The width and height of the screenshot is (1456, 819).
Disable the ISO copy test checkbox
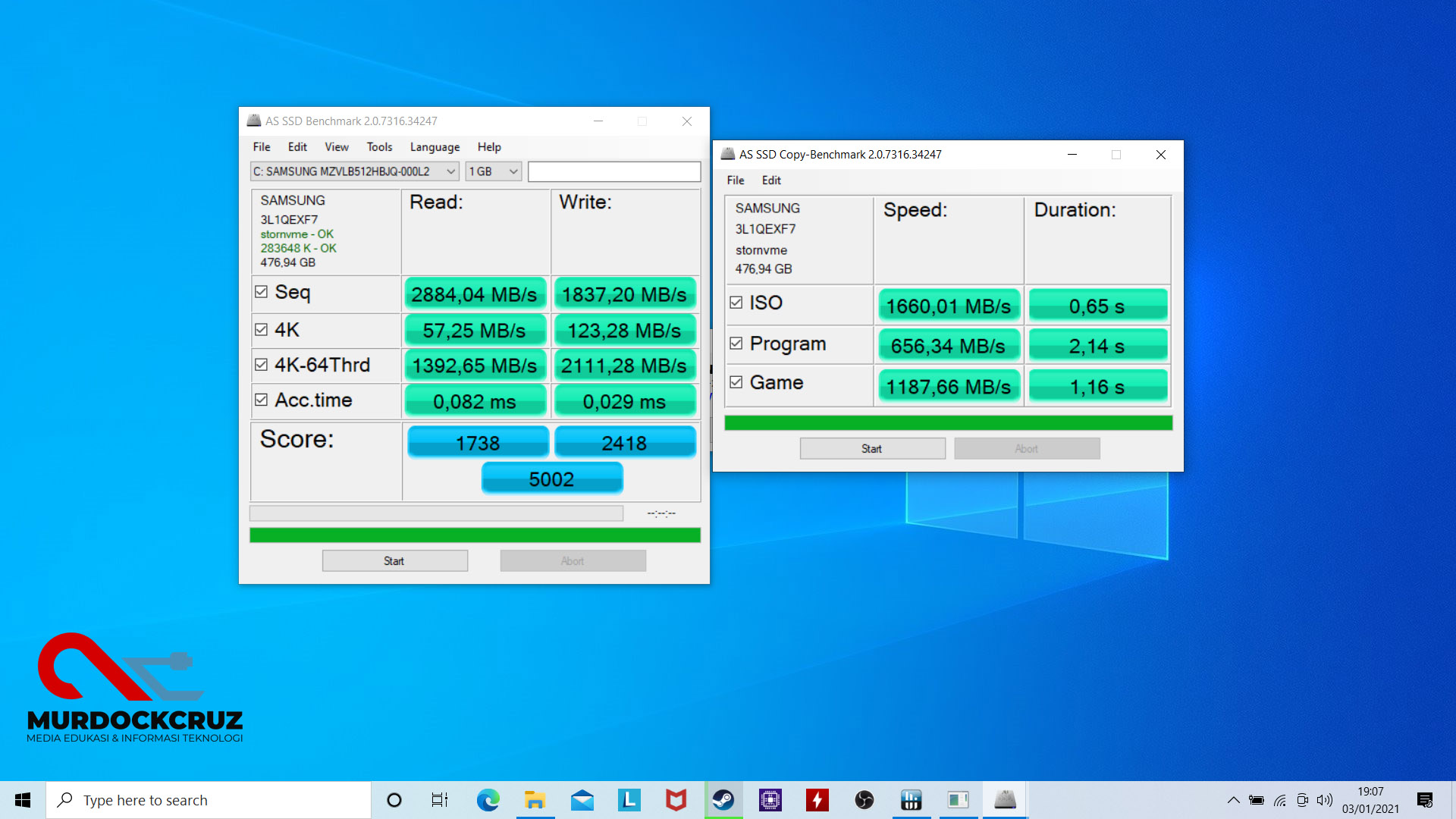(736, 303)
